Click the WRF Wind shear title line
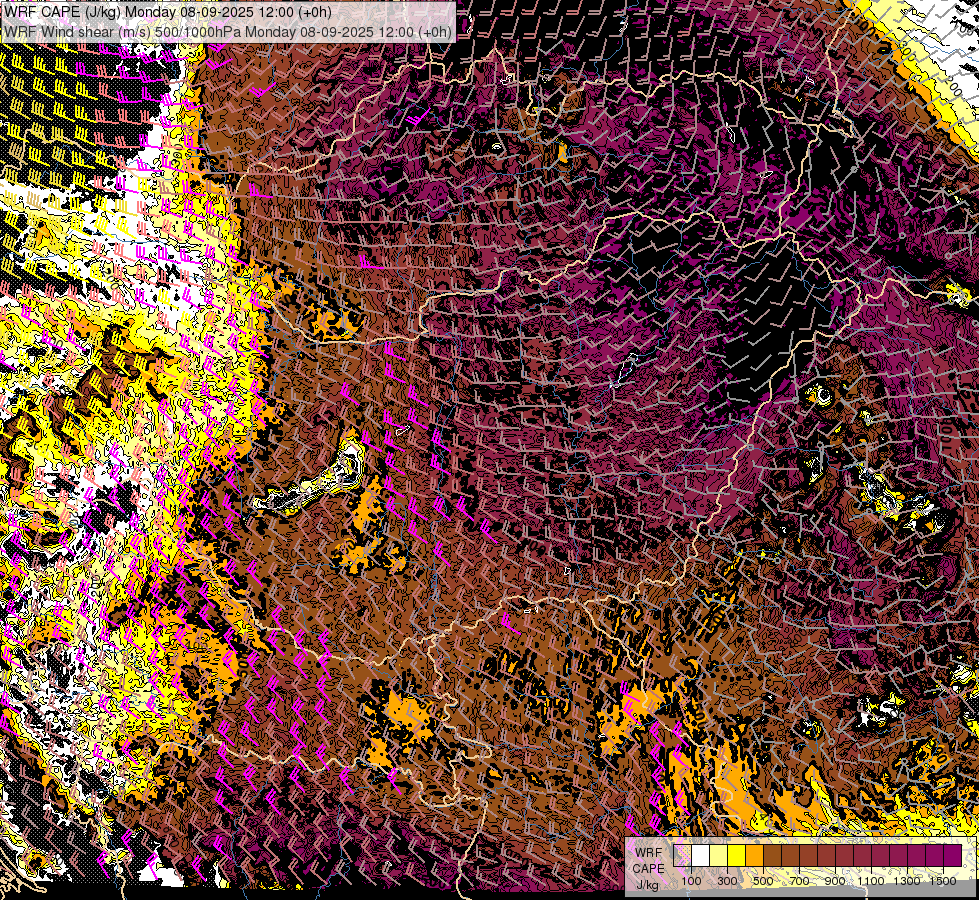979x900 pixels. [227, 31]
